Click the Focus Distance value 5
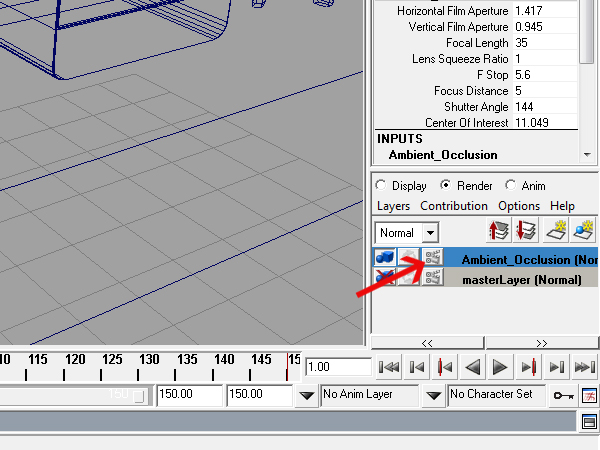600x450 pixels. tap(545, 91)
